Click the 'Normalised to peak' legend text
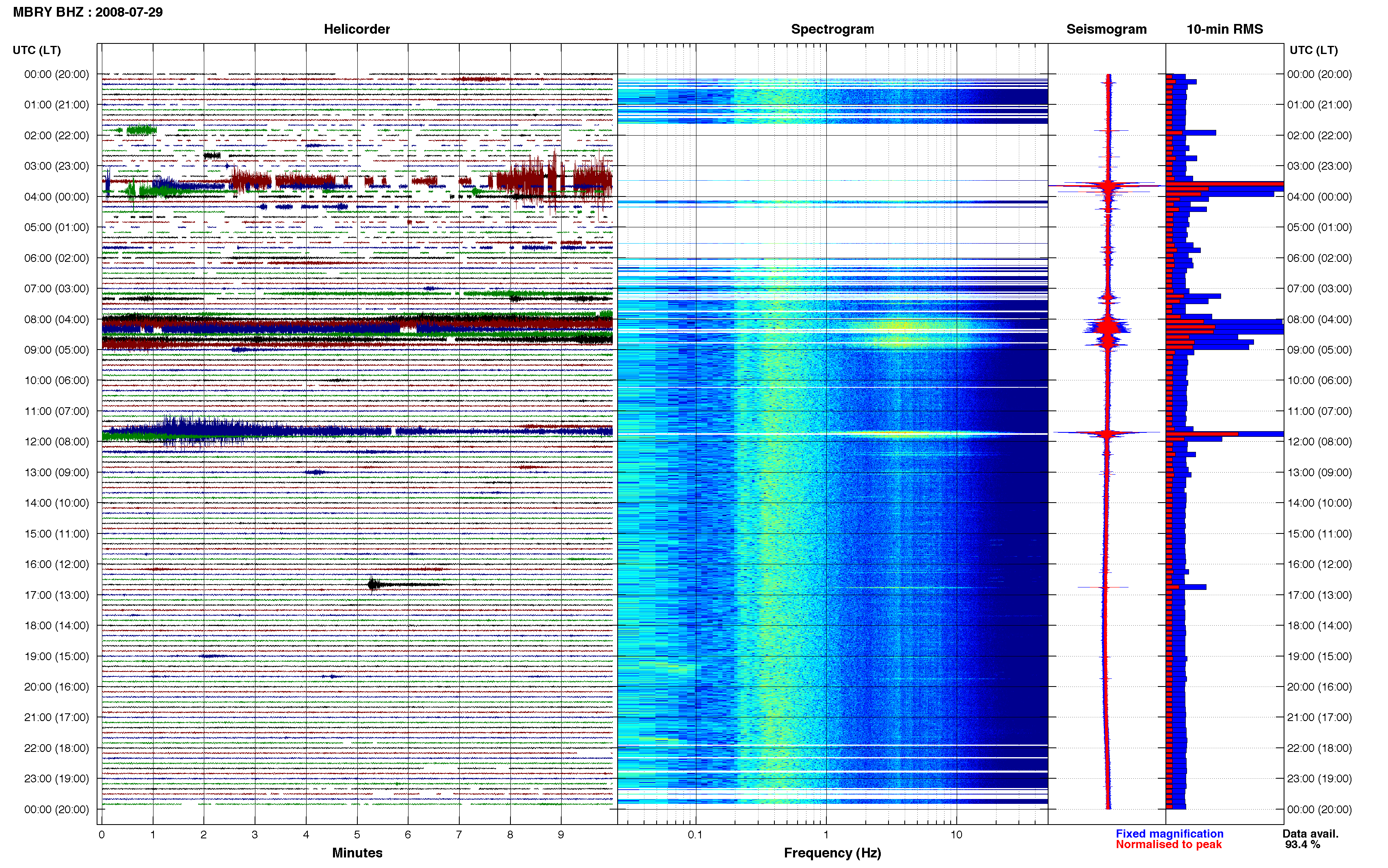Viewport: 1388px width, 868px height. (x=1169, y=844)
